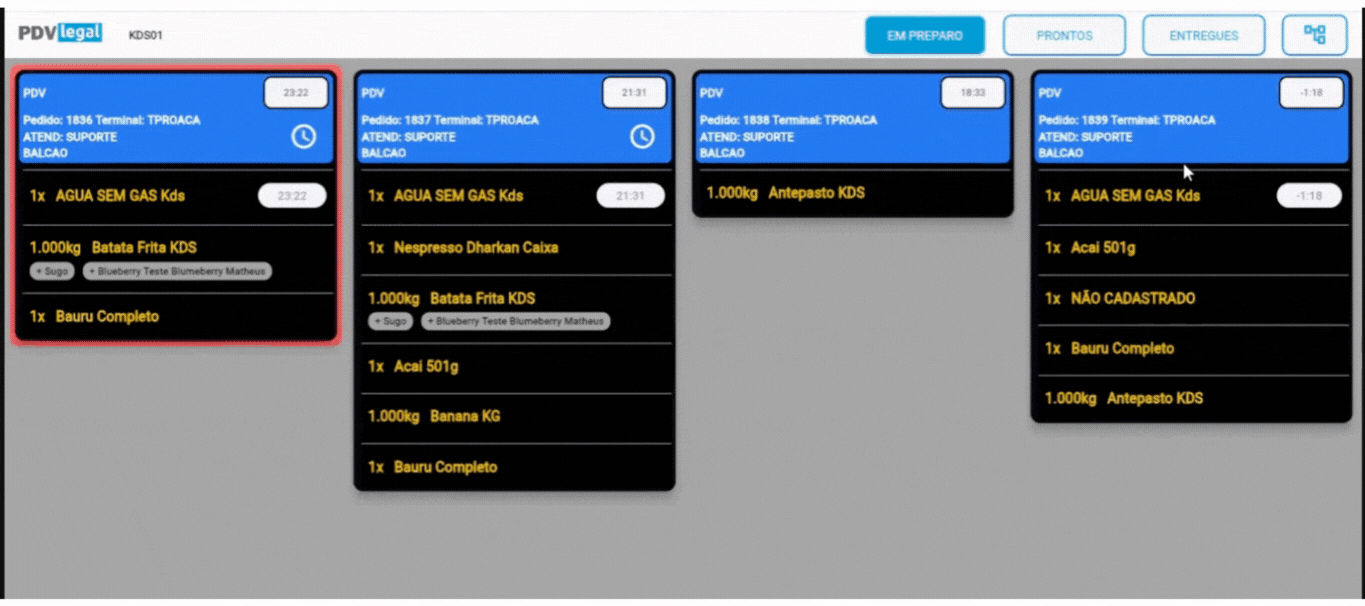The image size is (1365, 606).
Task: Click the 21:31 timer in order 1837 header
Action: pos(634,93)
